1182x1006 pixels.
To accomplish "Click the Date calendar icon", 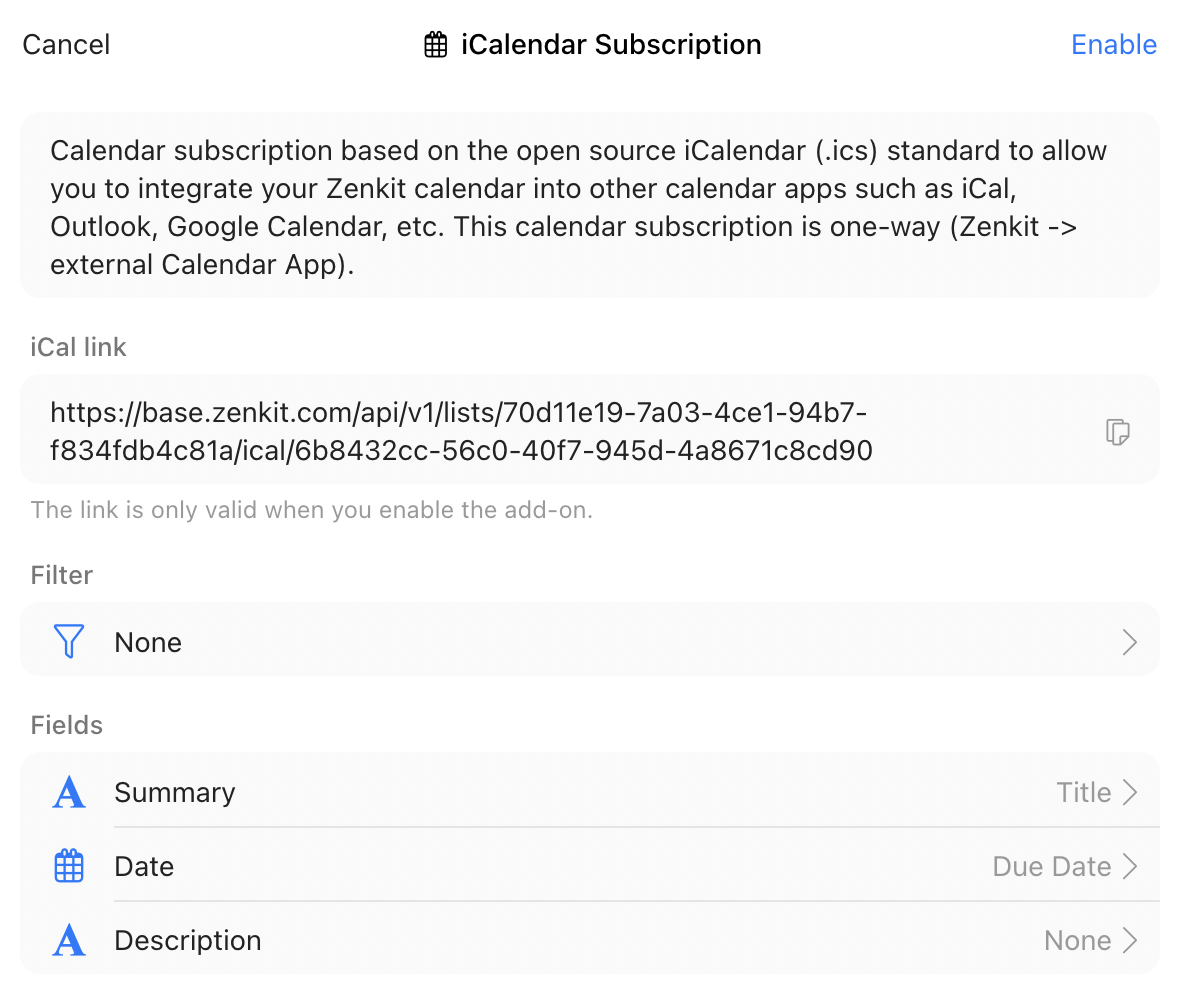I will click(69, 866).
